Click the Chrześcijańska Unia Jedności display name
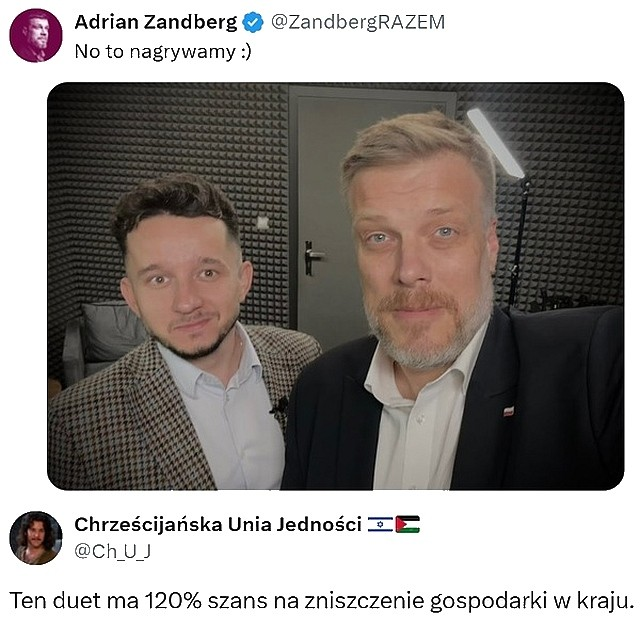The image size is (640, 624). 218,524
